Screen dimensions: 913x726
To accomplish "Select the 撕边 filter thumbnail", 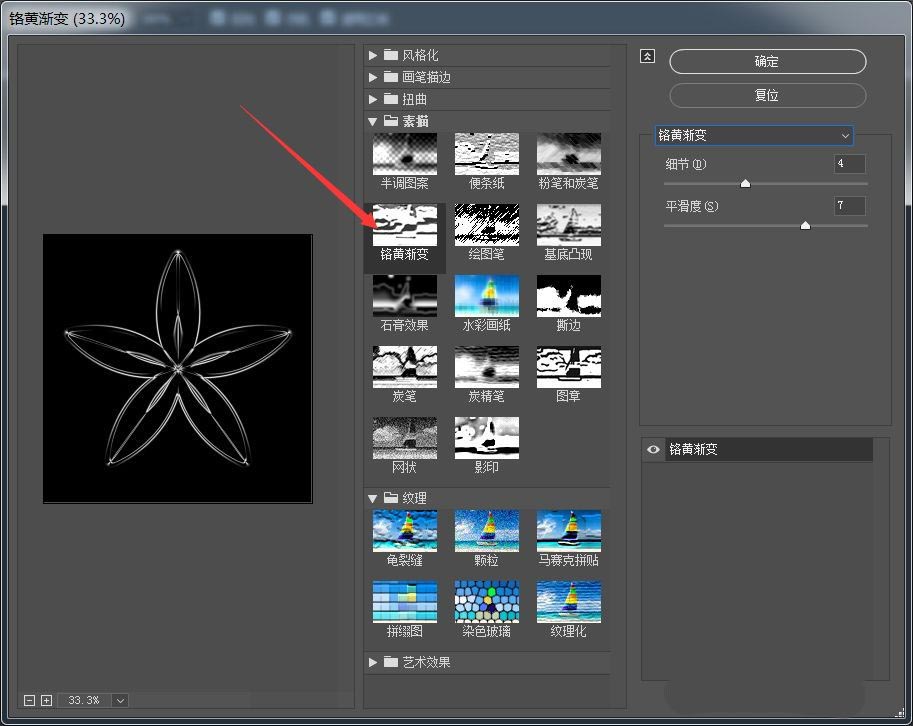I will (x=568, y=296).
